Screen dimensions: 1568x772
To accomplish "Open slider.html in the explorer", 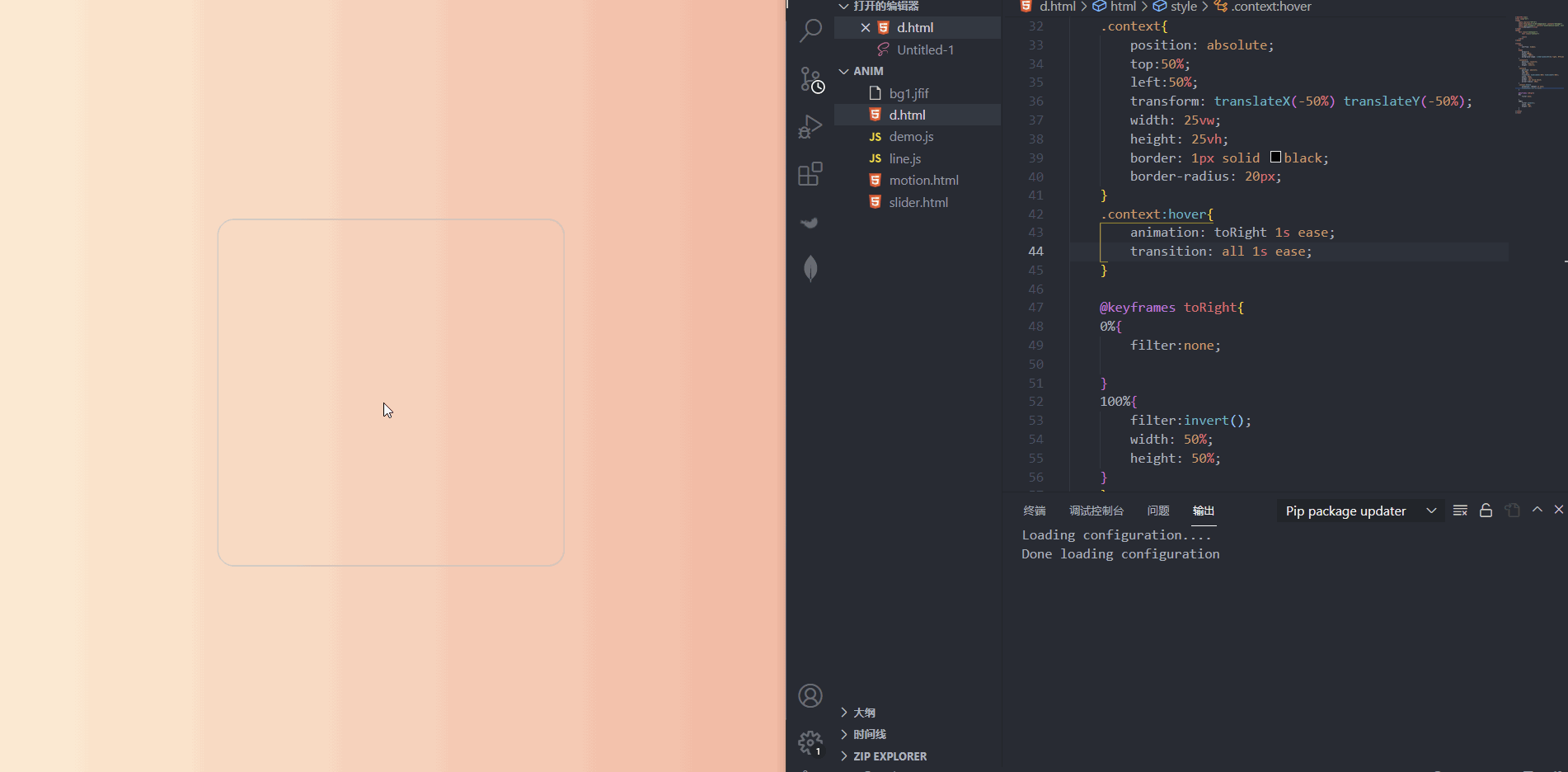I will 918,202.
